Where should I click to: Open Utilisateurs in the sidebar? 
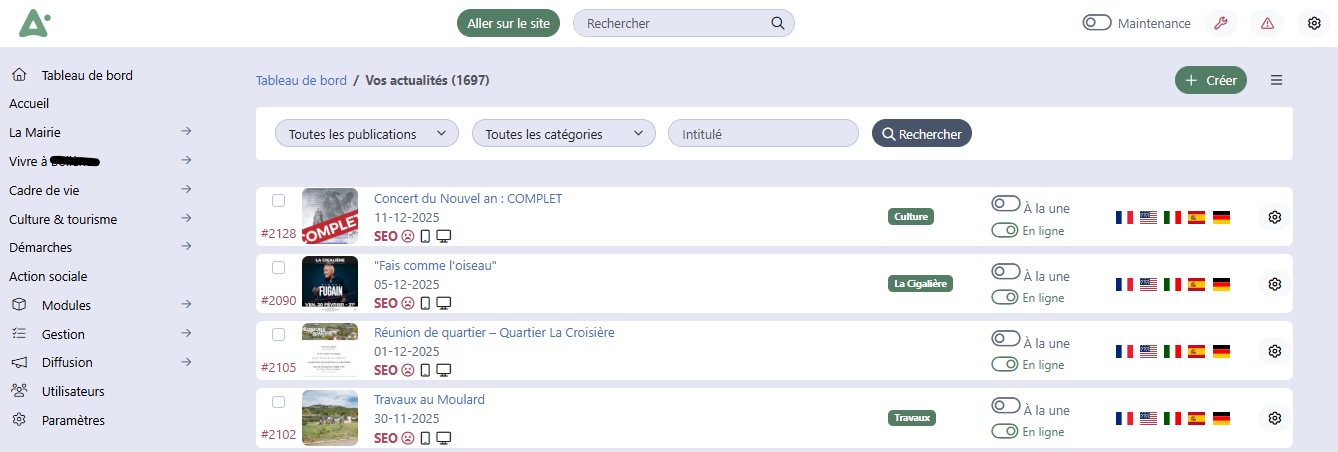tap(73, 391)
